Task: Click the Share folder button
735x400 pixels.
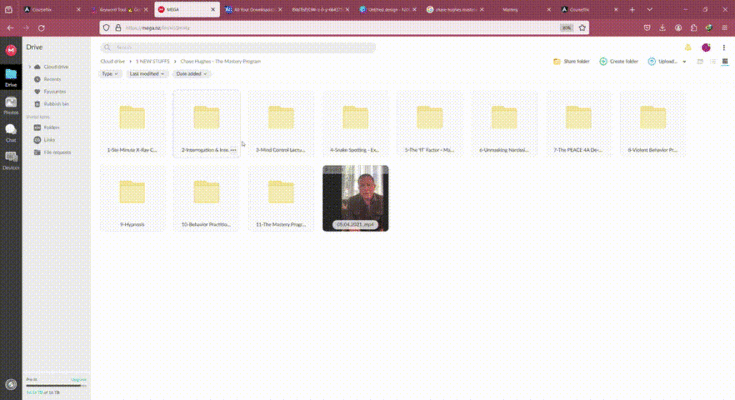Action: click(571, 61)
